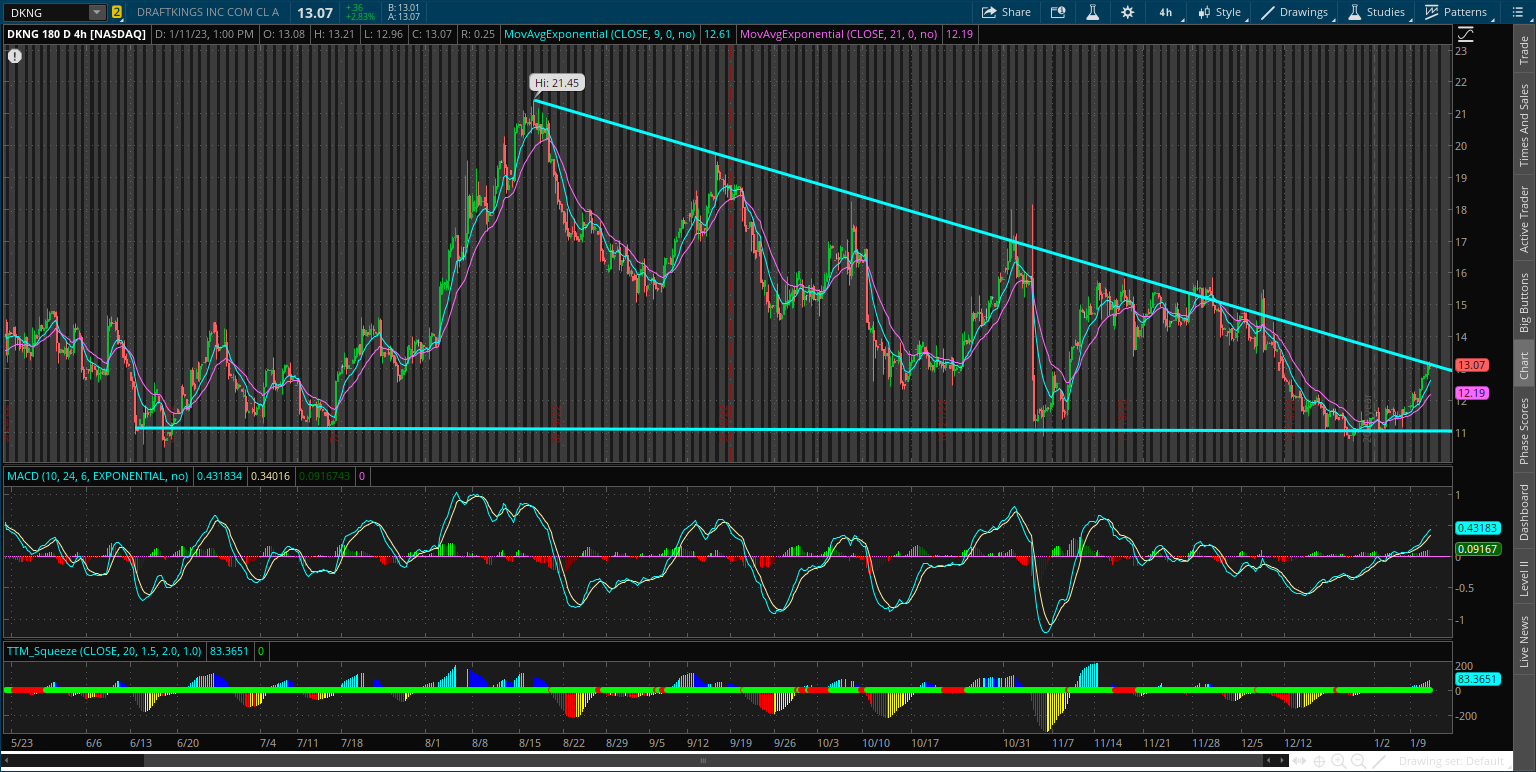
Task: Click the 83.3651 squeeze value axis tag
Action: [1476, 678]
